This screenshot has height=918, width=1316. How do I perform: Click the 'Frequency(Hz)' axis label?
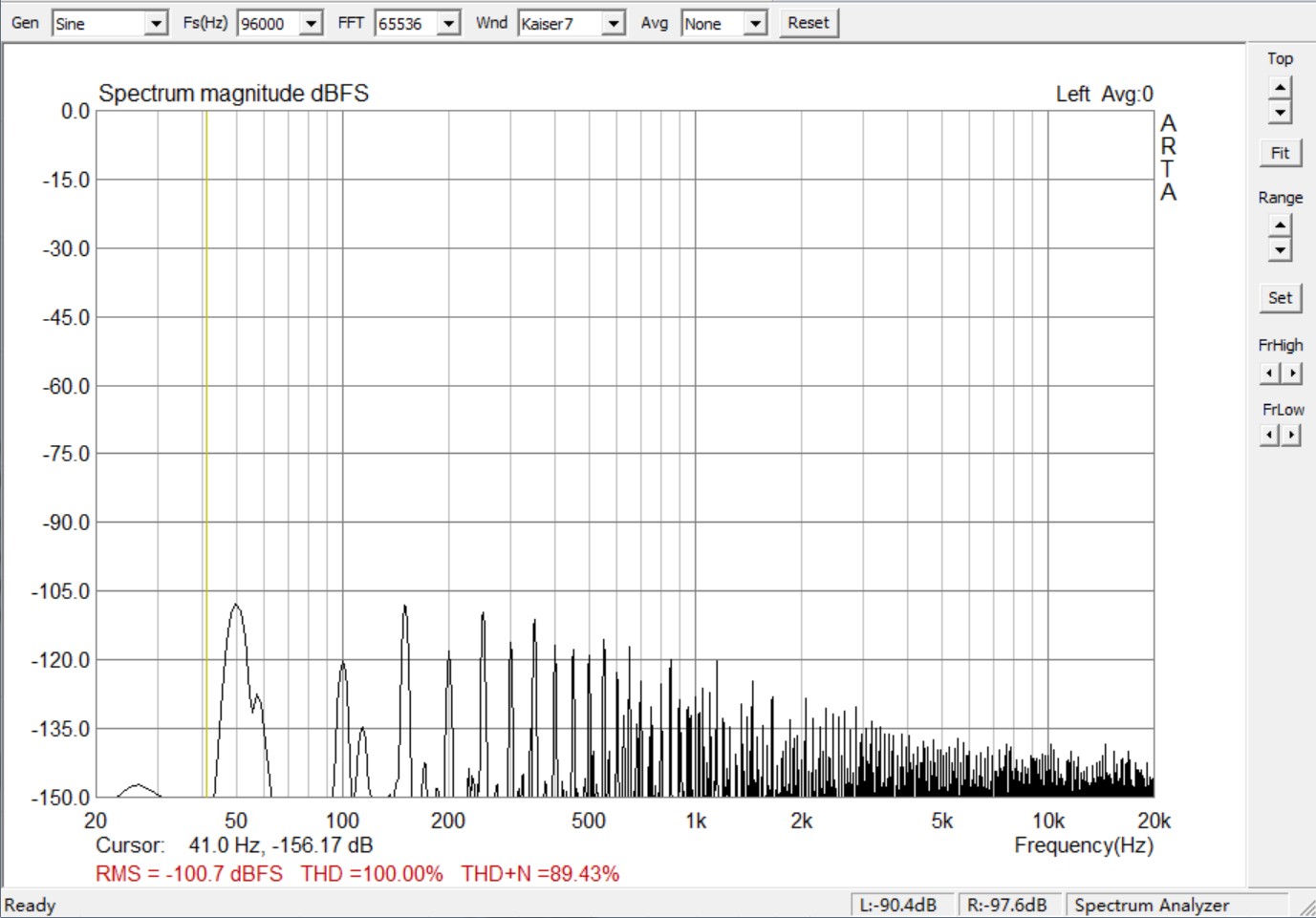1084,845
